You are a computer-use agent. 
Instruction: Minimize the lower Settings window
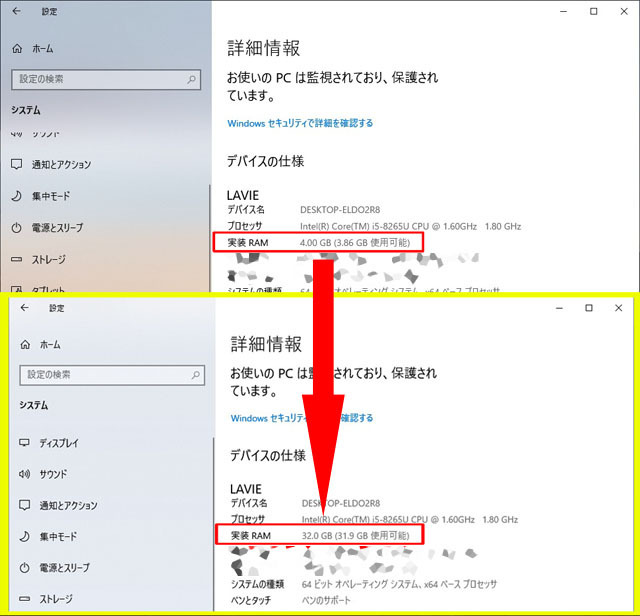[559, 308]
